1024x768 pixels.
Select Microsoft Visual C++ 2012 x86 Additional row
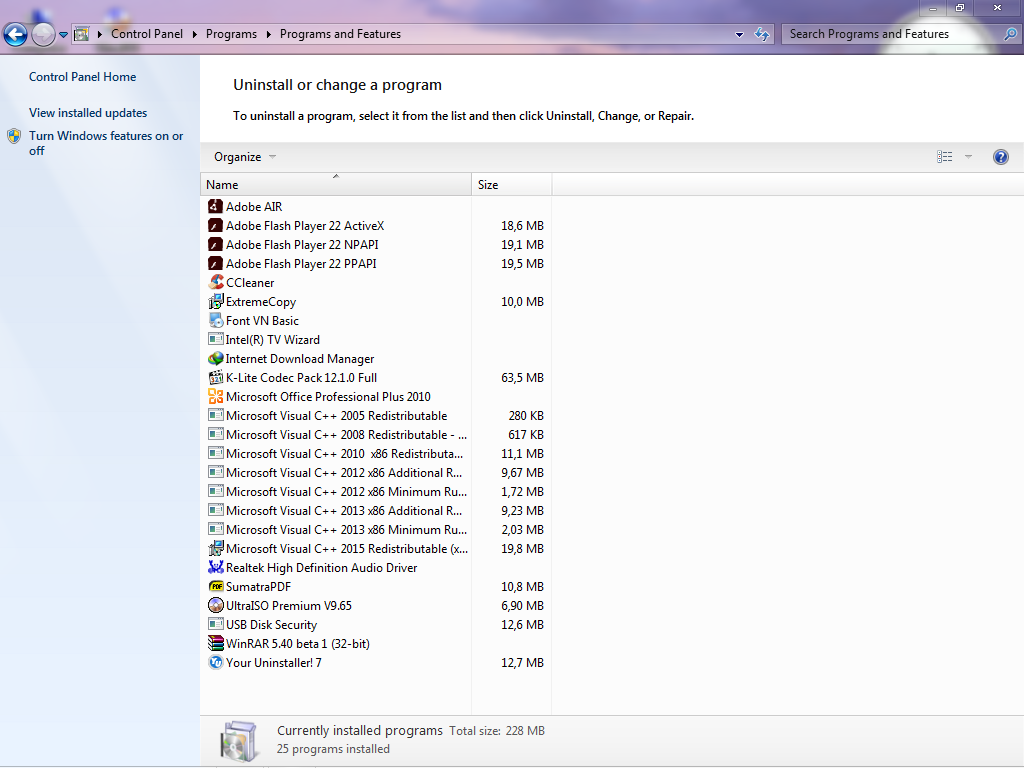tap(376, 473)
